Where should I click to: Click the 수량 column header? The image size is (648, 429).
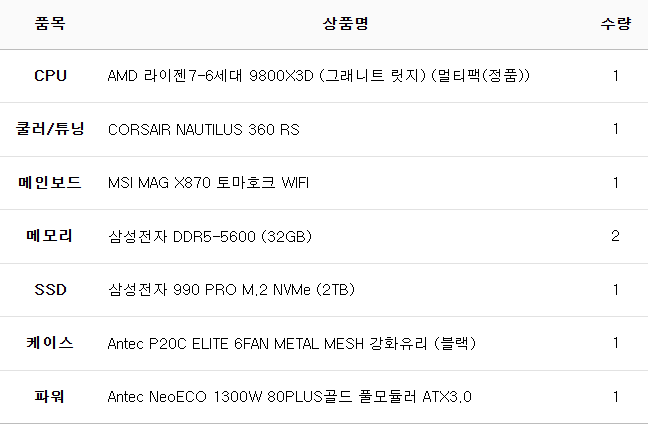pos(615,24)
